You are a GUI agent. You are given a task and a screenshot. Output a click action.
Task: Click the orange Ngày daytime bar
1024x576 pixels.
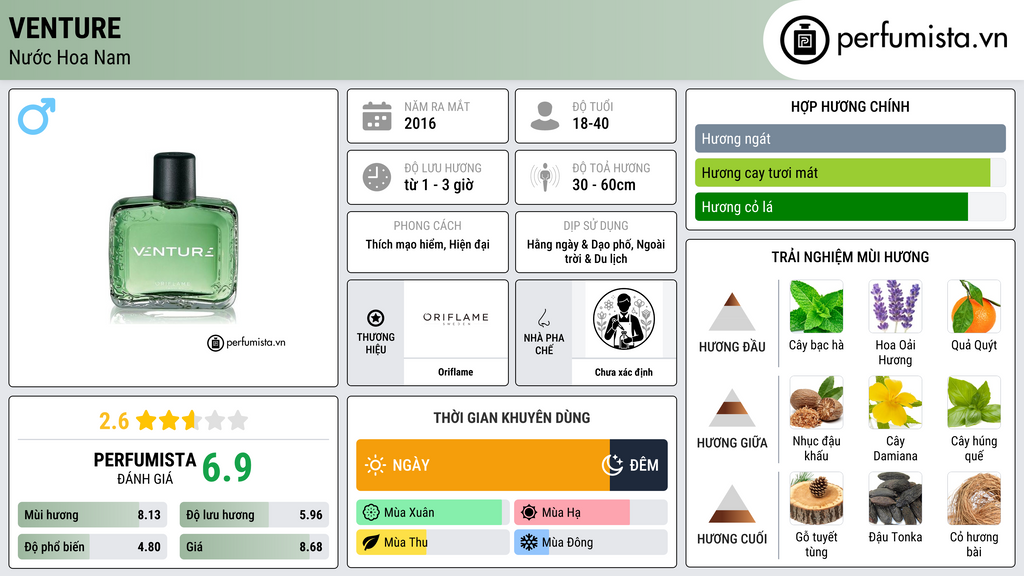[483, 465]
